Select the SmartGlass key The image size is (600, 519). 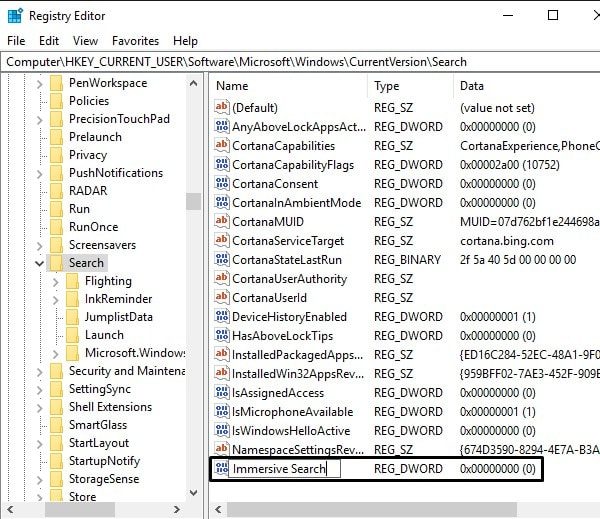98,425
